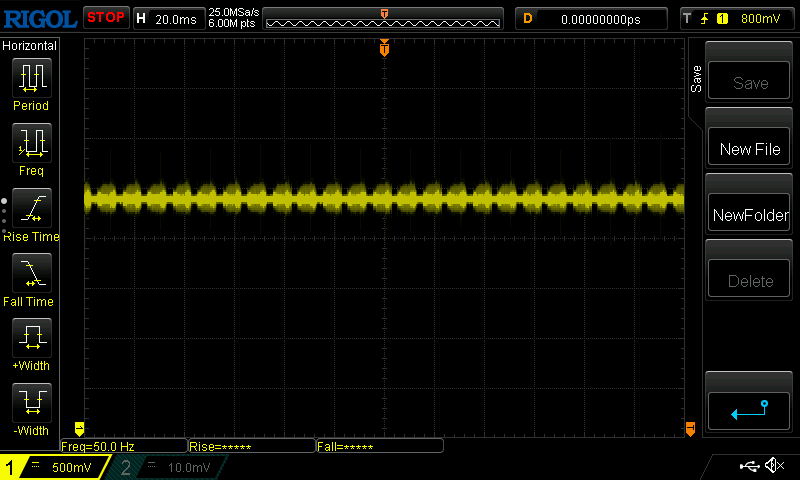This screenshot has height=480, width=800.
Task: Click the D delay 0.00000000ps readout
Action: tap(591, 19)
